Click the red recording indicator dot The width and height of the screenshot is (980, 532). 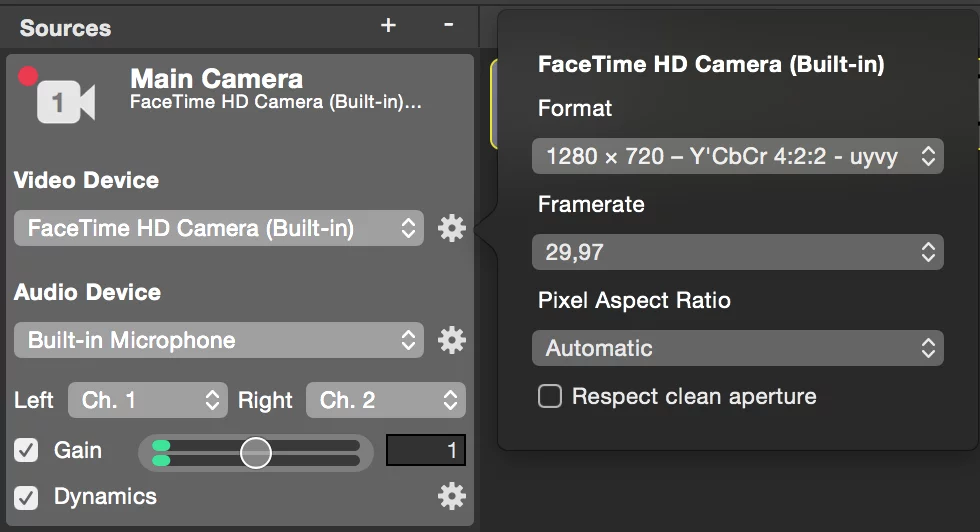point(28,76)
